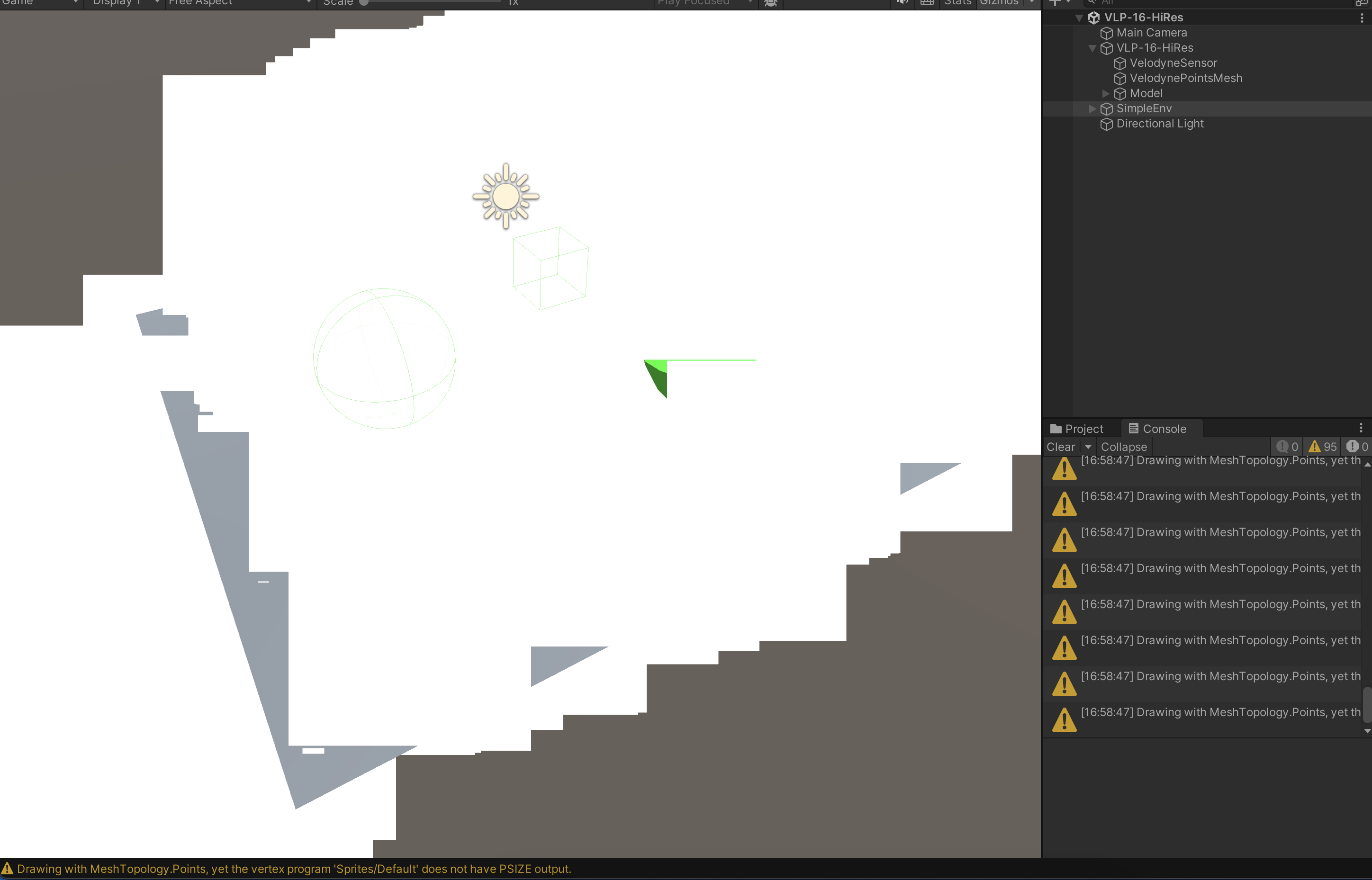Expand the Model object in the Hierarchy
The width and height of the screenshot is (1372, 880).
(1105, 93)
